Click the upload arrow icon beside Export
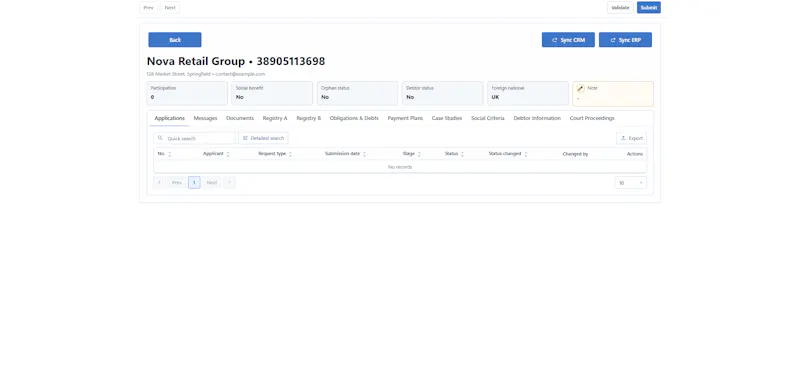 (623, 138)
